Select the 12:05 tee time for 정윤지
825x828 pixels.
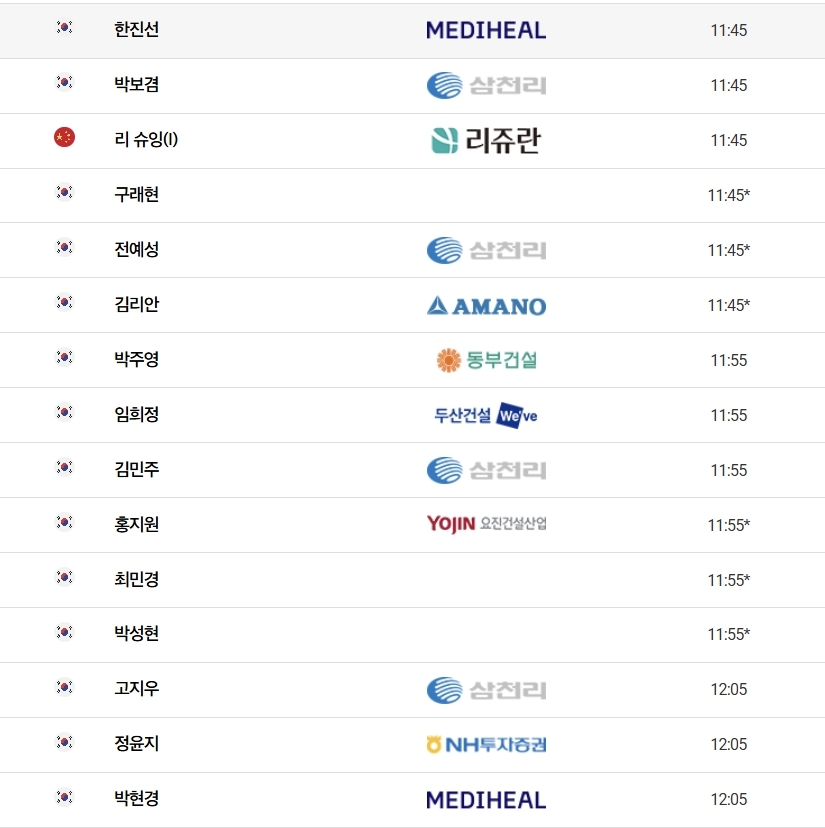[x=728, y=744]
